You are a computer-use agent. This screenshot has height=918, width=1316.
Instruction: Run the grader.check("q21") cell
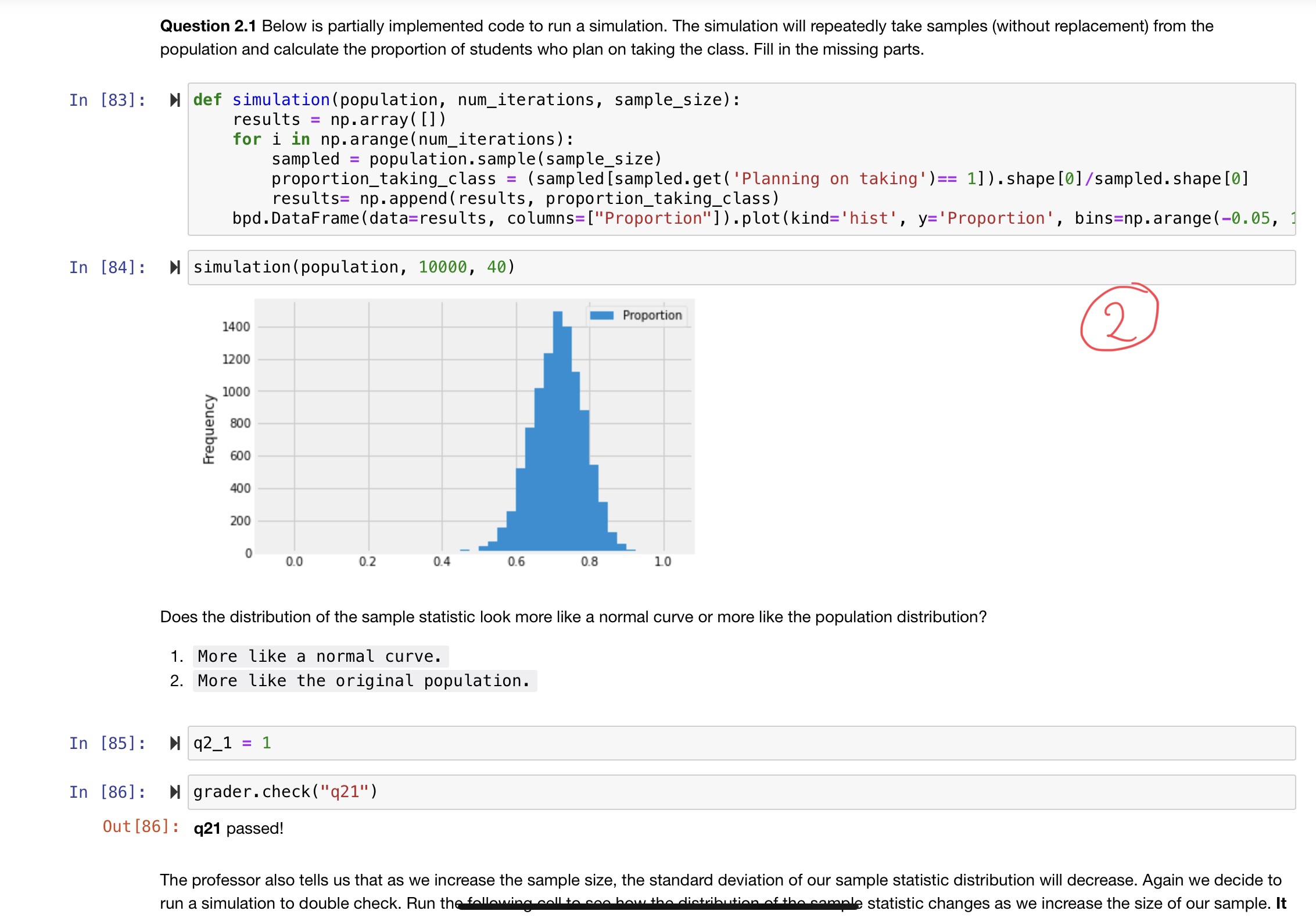pos(175,792)
